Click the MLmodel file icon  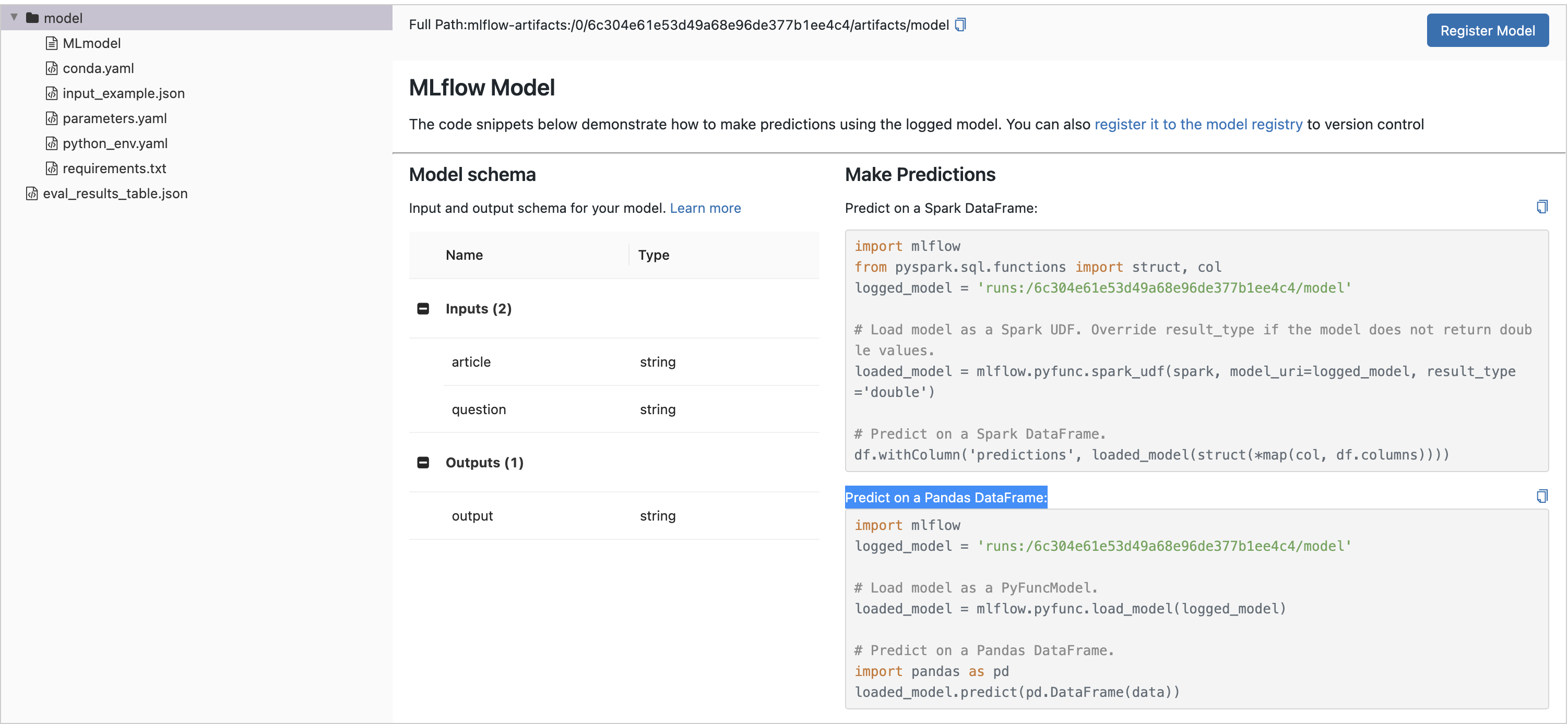tap(52, 43)
